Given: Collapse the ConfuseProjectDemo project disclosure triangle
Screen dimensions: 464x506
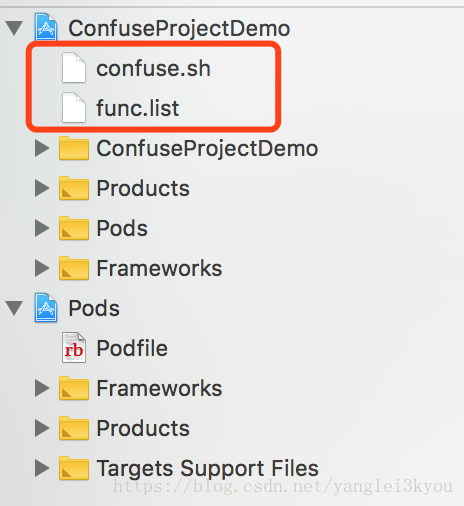Looking at the screenshot, I should tap(14, 28).
